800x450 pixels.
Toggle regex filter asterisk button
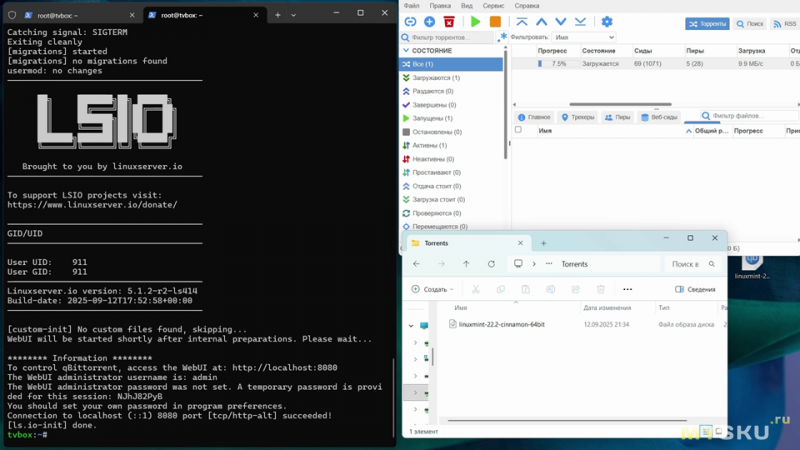click(x=503, y=37)
